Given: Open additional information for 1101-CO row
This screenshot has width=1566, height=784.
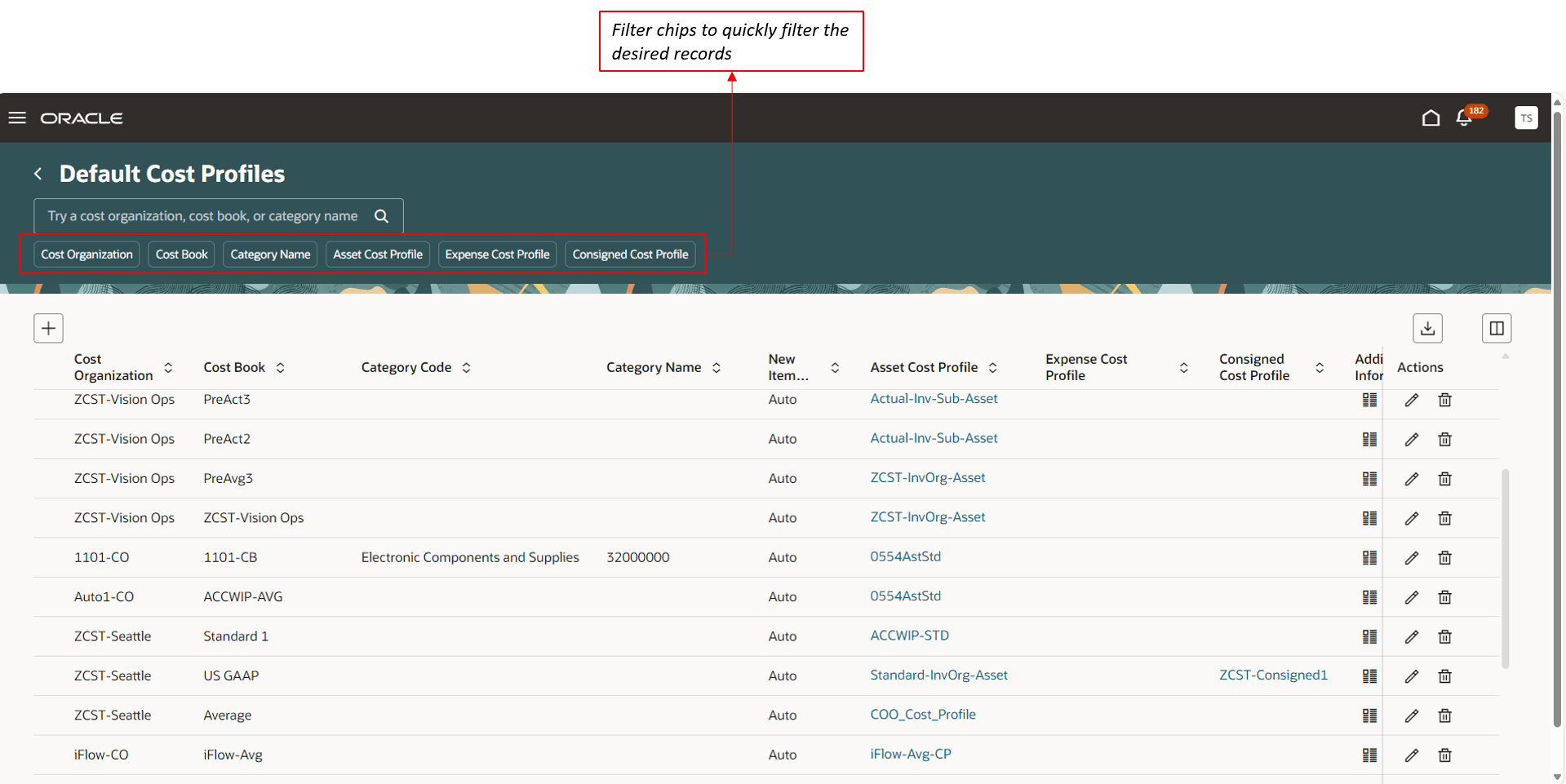Looking at the screenshot, I should [x=1369, y=558].
